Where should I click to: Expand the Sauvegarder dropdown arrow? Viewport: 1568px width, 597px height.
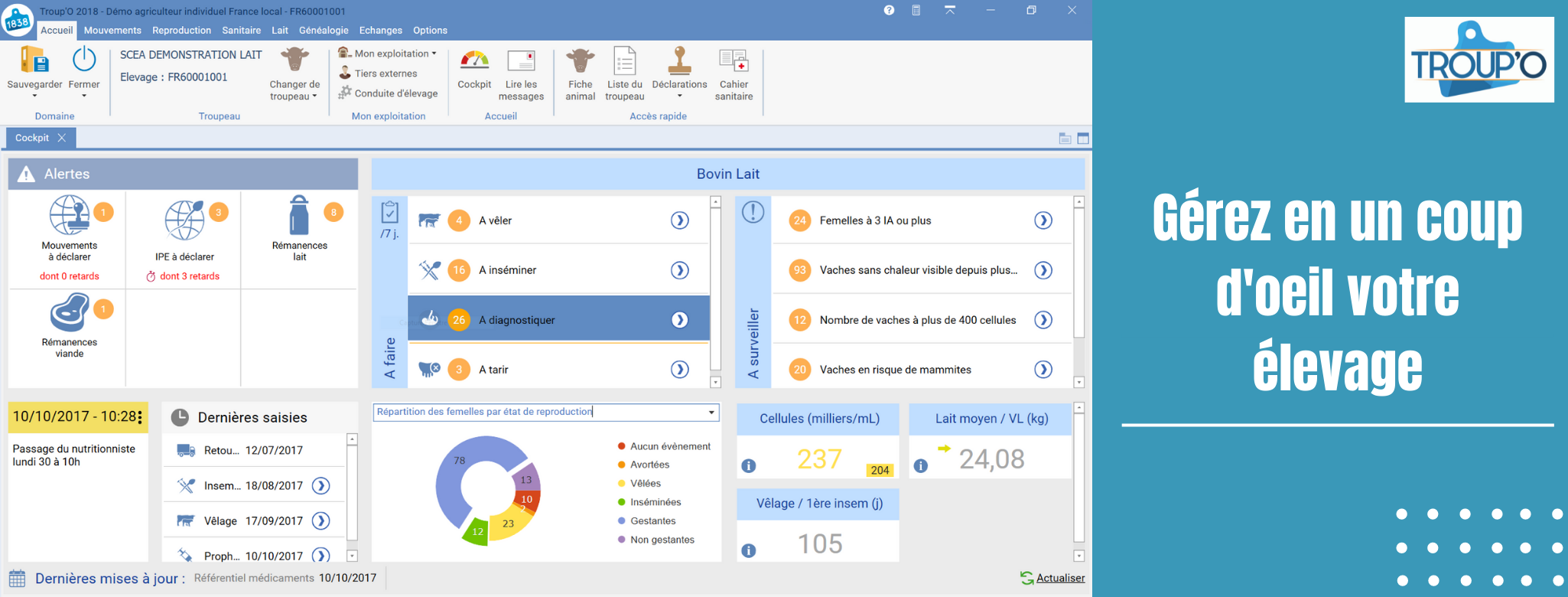coord(34,96)
